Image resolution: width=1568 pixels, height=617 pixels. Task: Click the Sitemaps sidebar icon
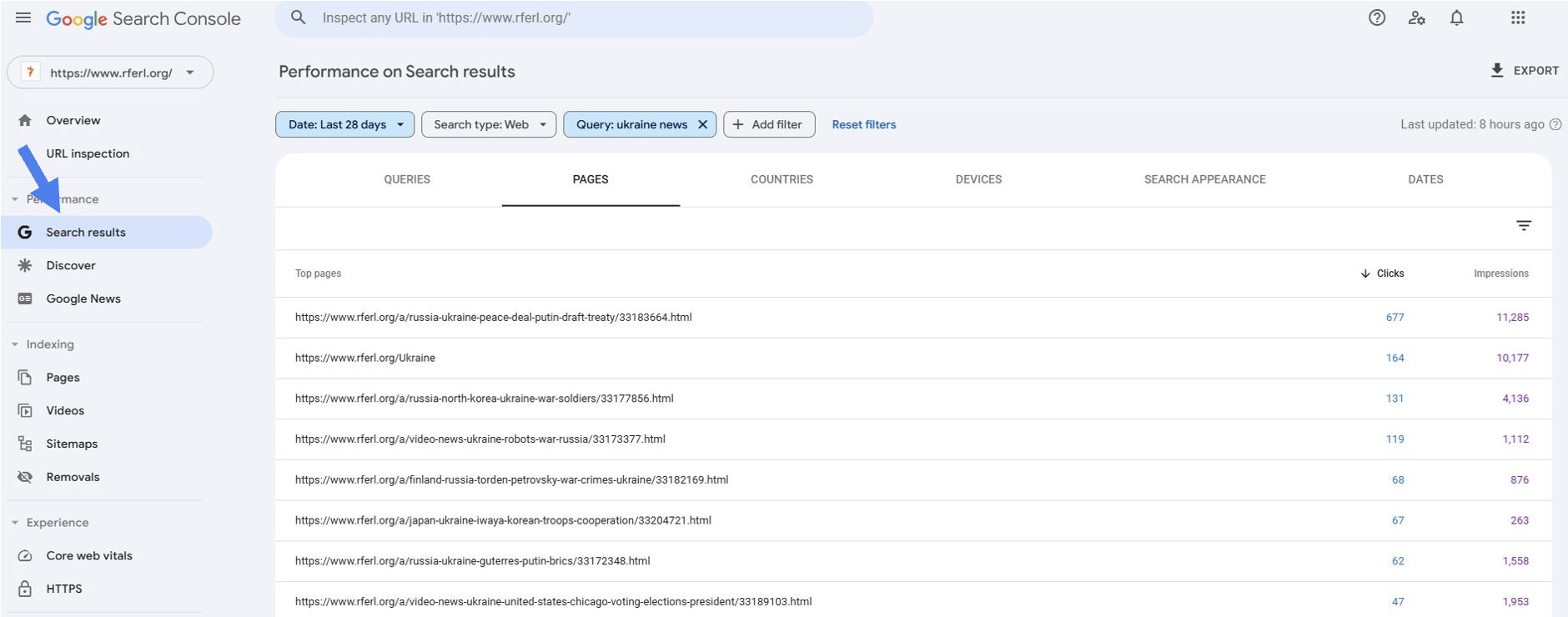pyautogui.click(x=25, y=444)
